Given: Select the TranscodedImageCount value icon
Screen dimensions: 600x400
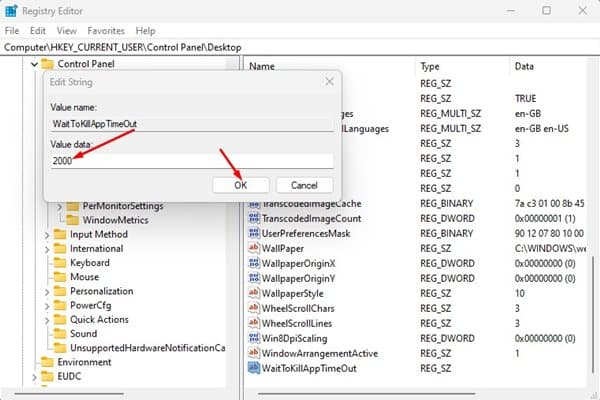Looking at the screenshot, I should pos(254,219).
